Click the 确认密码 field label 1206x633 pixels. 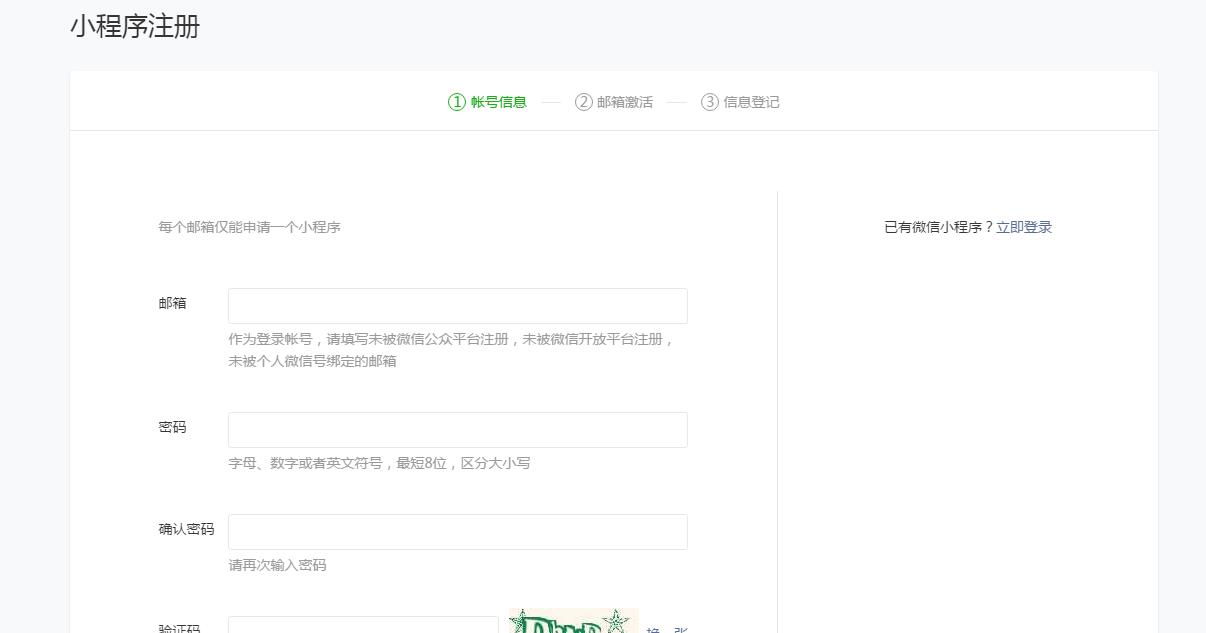tap(186, 529)
